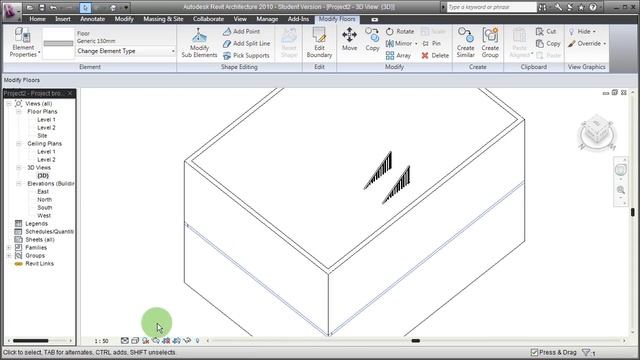Select the Move tool

point(349,40)
